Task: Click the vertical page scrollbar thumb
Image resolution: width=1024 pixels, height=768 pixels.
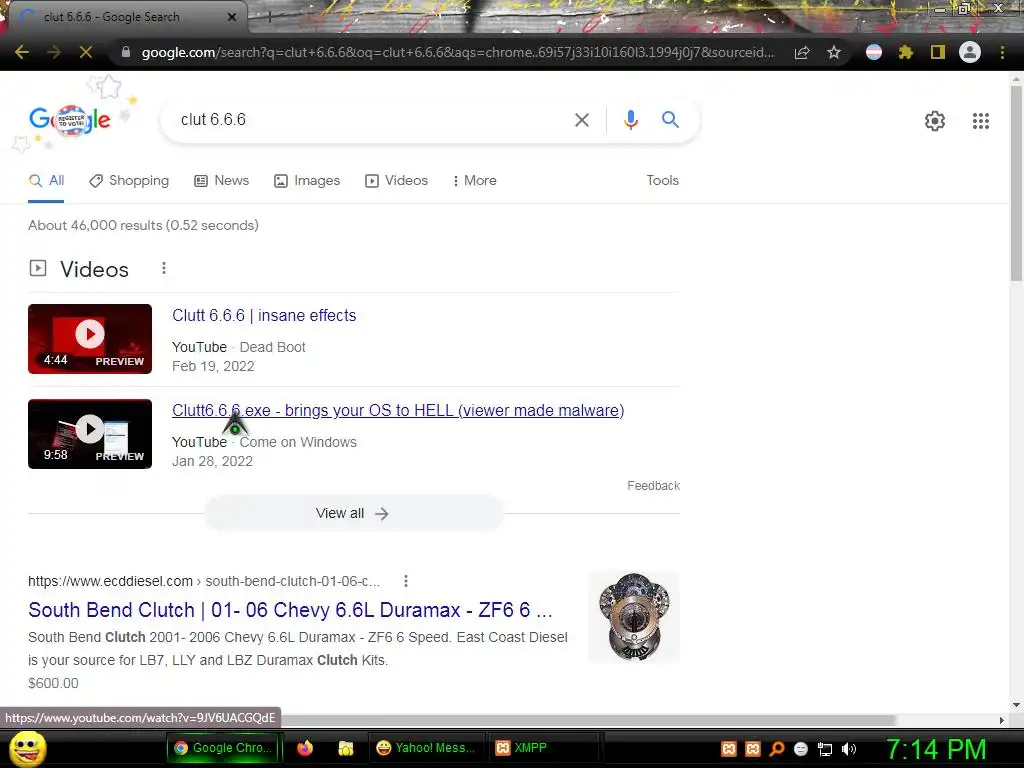Action: [x=1016, y=183]
